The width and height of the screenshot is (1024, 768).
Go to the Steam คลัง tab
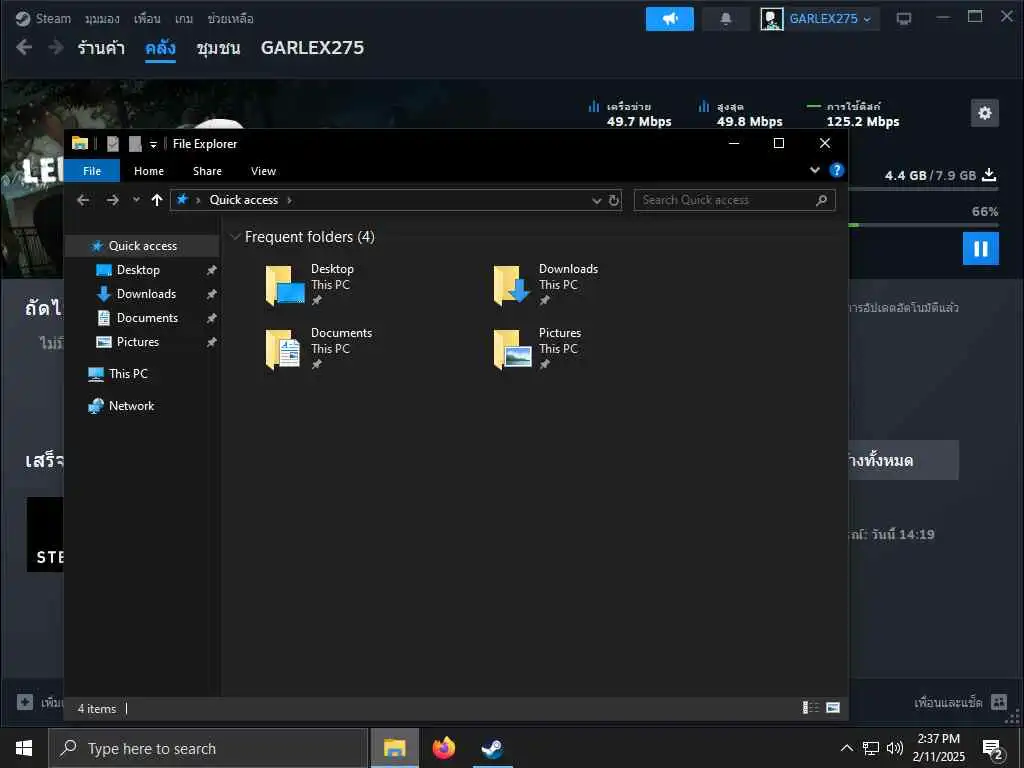point(160,48)
